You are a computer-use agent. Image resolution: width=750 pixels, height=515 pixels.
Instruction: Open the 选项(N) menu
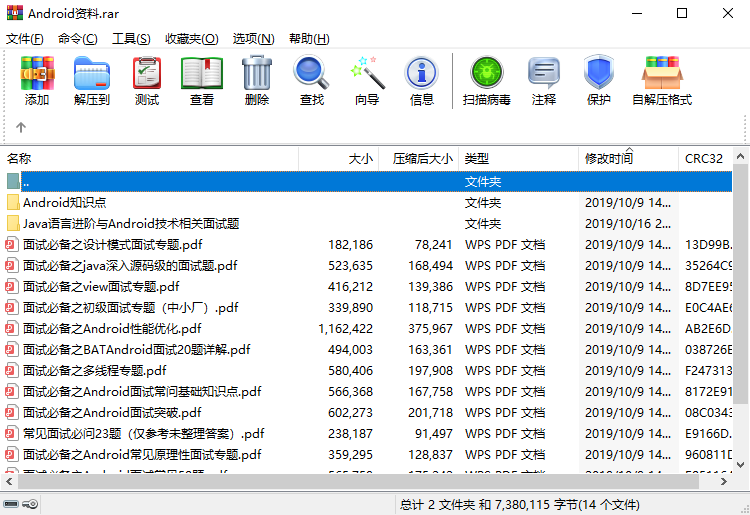click(254, 39)
